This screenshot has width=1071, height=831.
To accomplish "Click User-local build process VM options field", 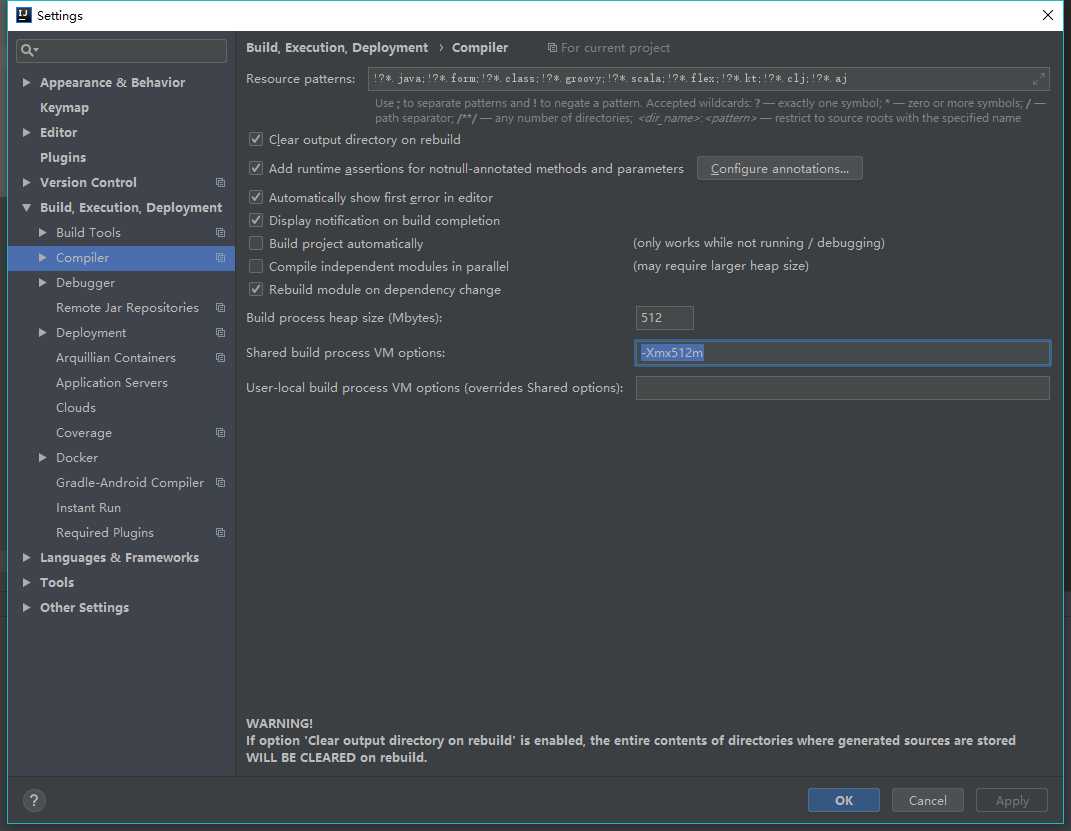I will click(x=842, y=388).
